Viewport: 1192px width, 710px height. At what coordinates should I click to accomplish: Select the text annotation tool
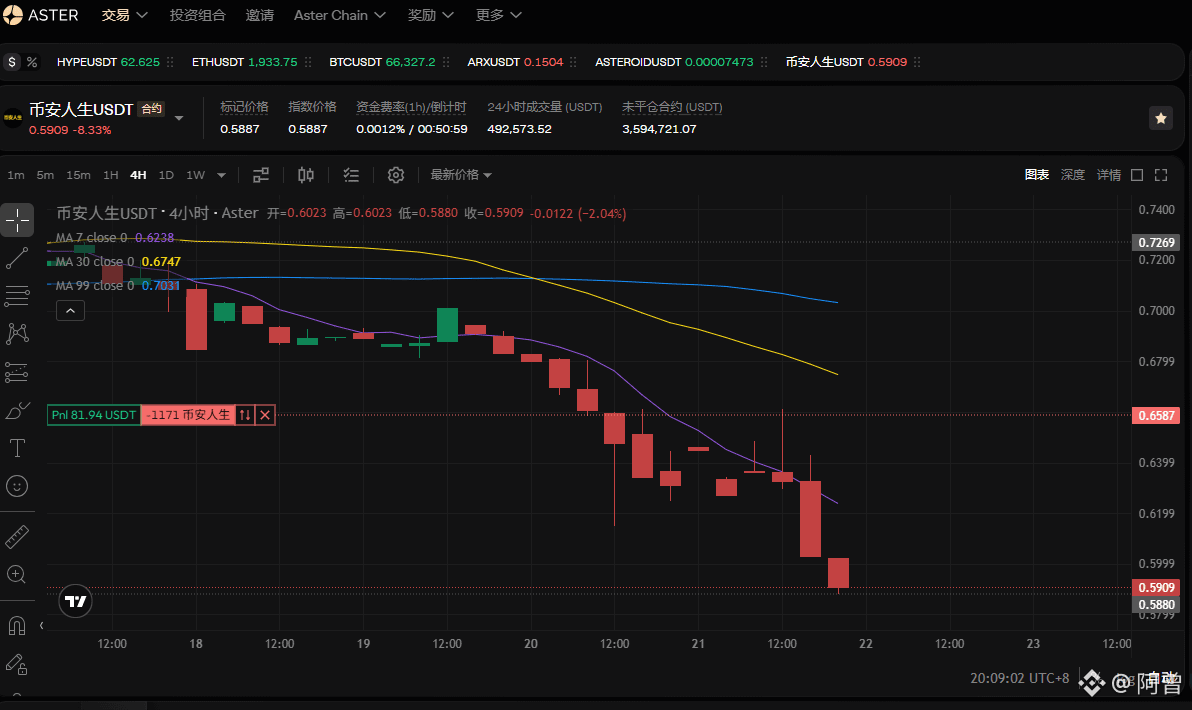coord(17,449)
